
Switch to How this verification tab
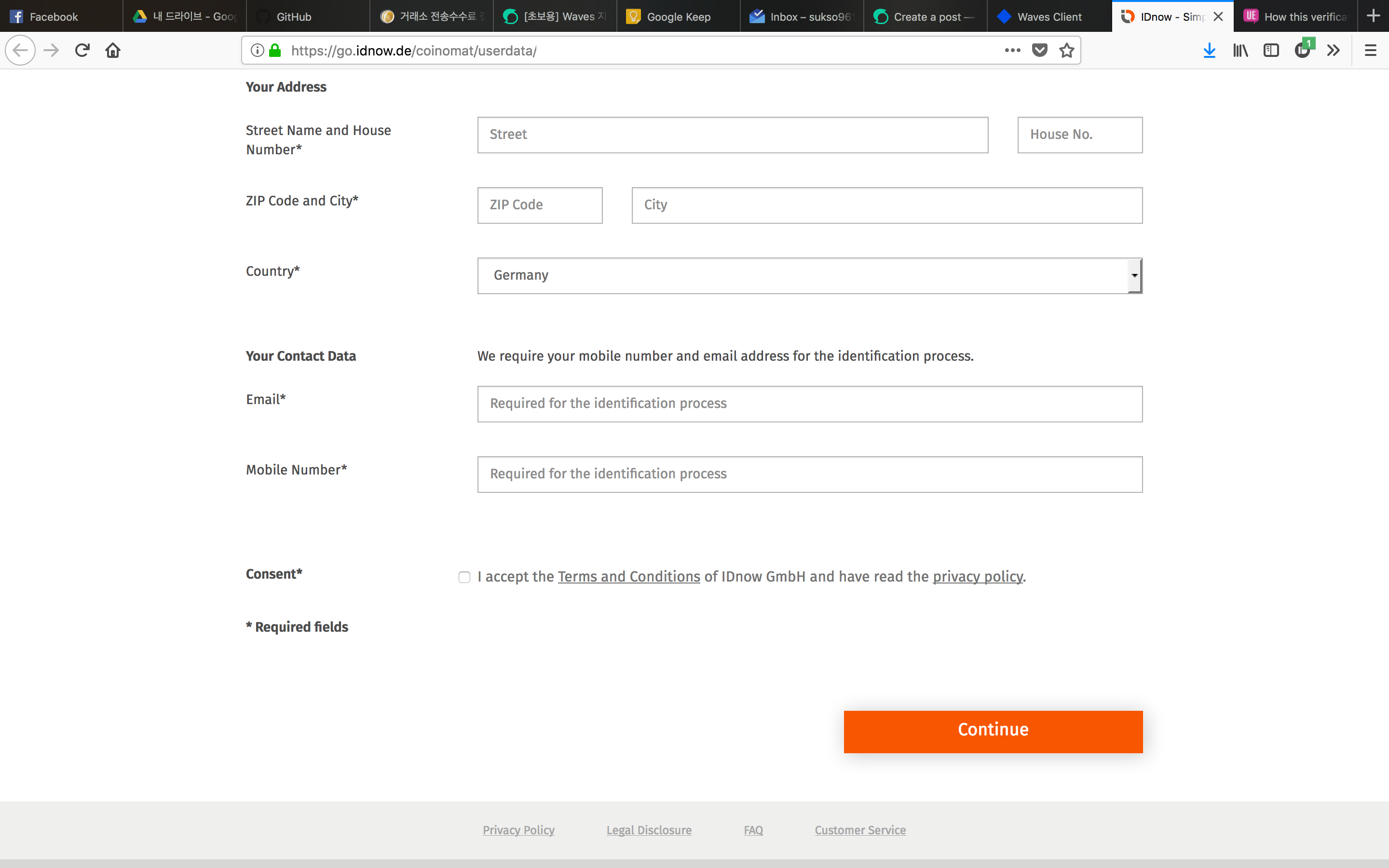1295,17
